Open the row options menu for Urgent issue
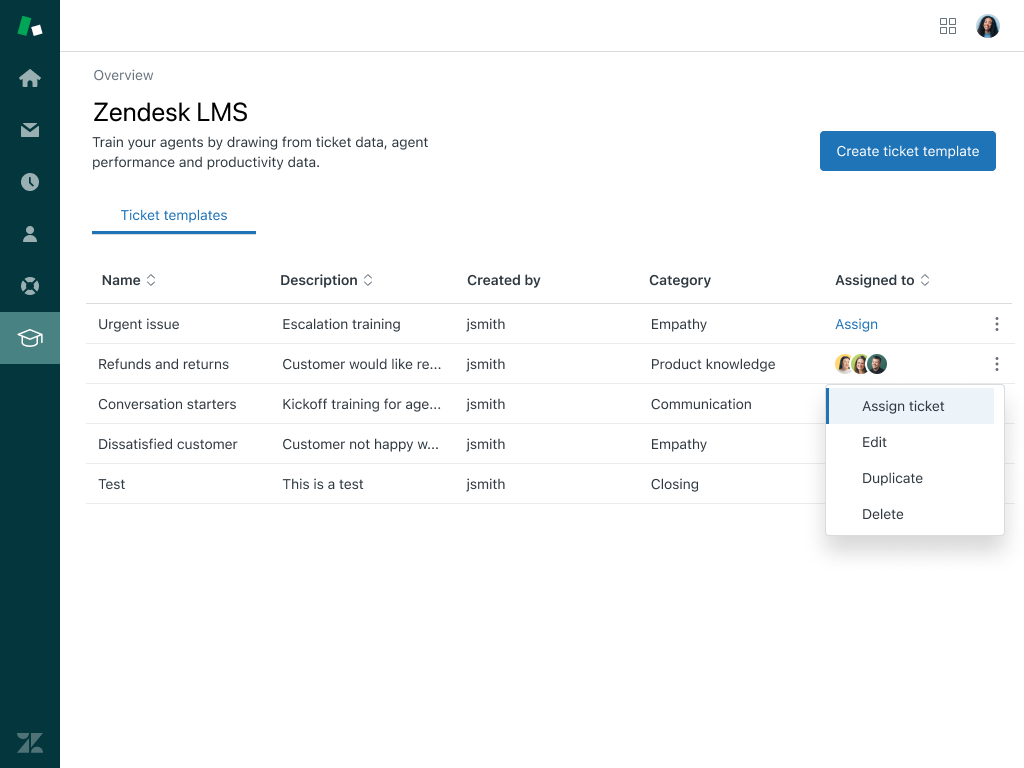1024x768 pixels. point(996,324)
